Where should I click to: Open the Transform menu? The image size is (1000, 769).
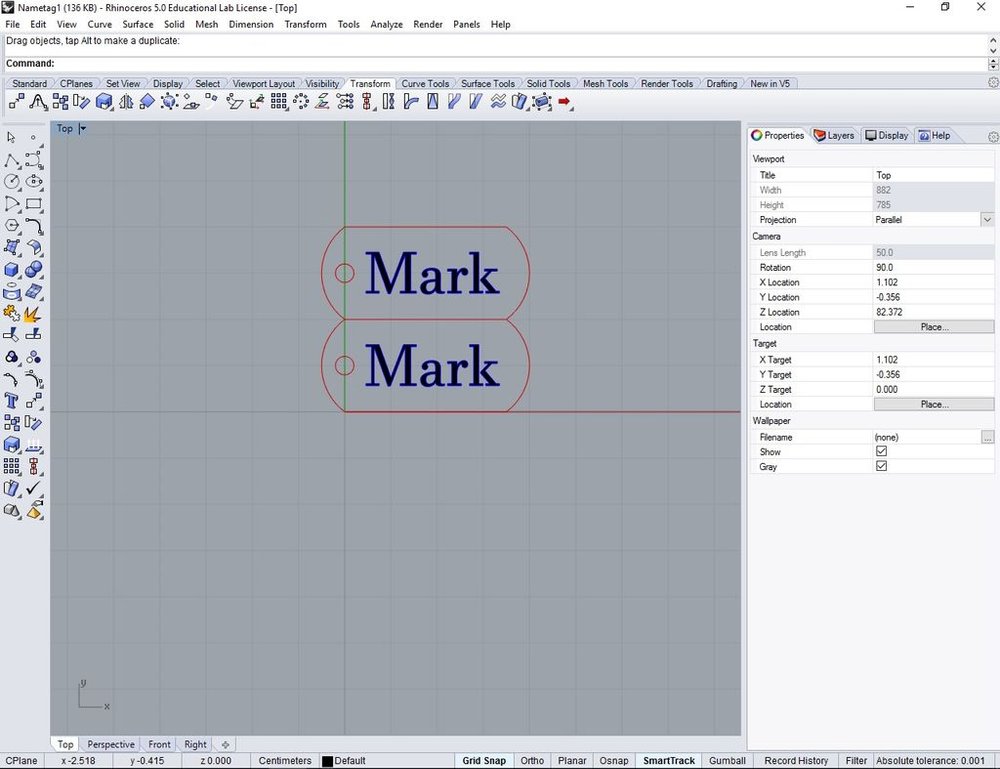click(305, 24)
